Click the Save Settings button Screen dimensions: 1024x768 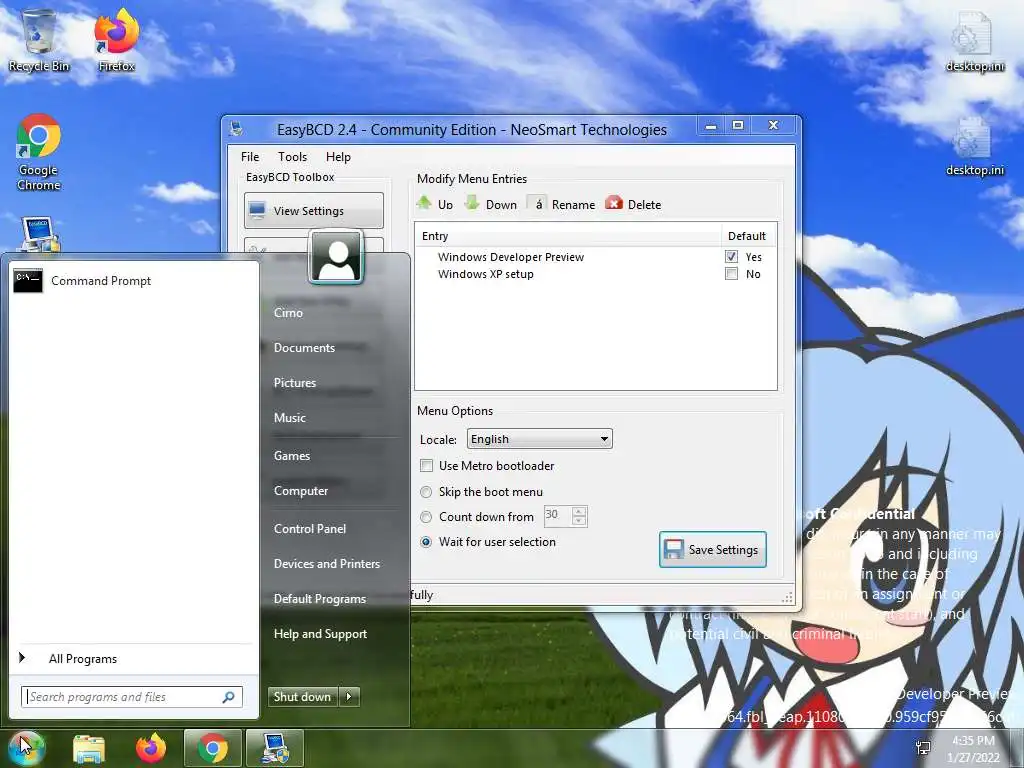[712, 550]
